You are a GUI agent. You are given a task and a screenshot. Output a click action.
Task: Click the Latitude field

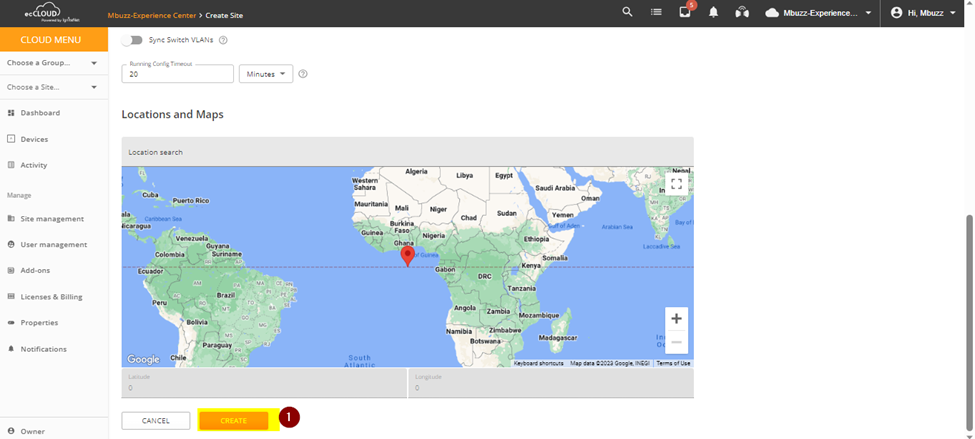click(264, 383)
